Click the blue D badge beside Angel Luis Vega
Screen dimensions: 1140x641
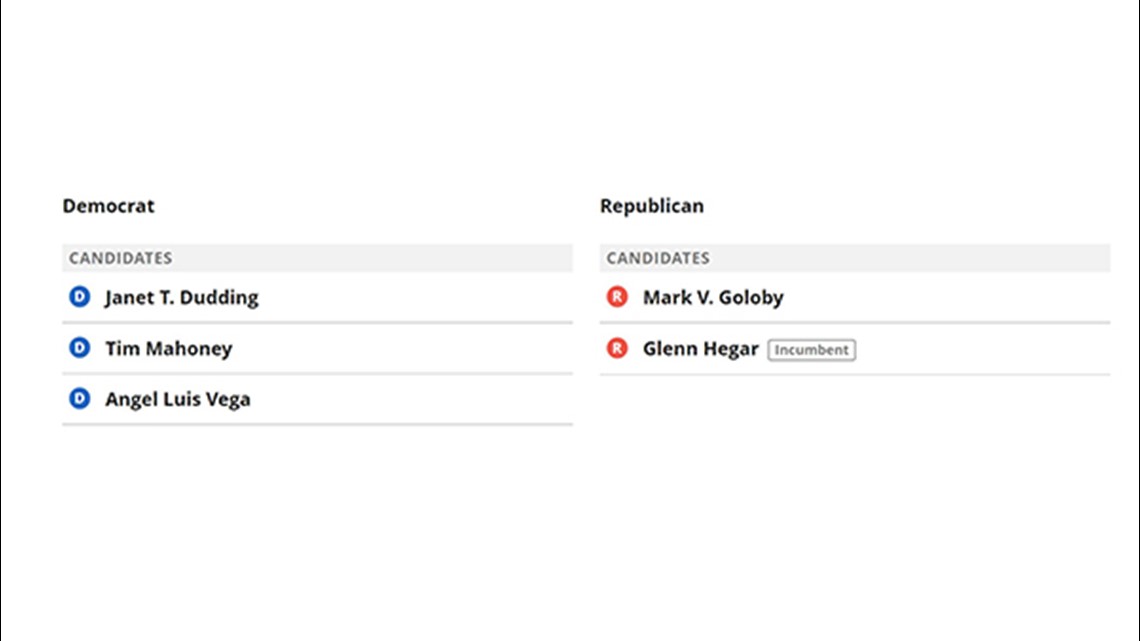79,398
